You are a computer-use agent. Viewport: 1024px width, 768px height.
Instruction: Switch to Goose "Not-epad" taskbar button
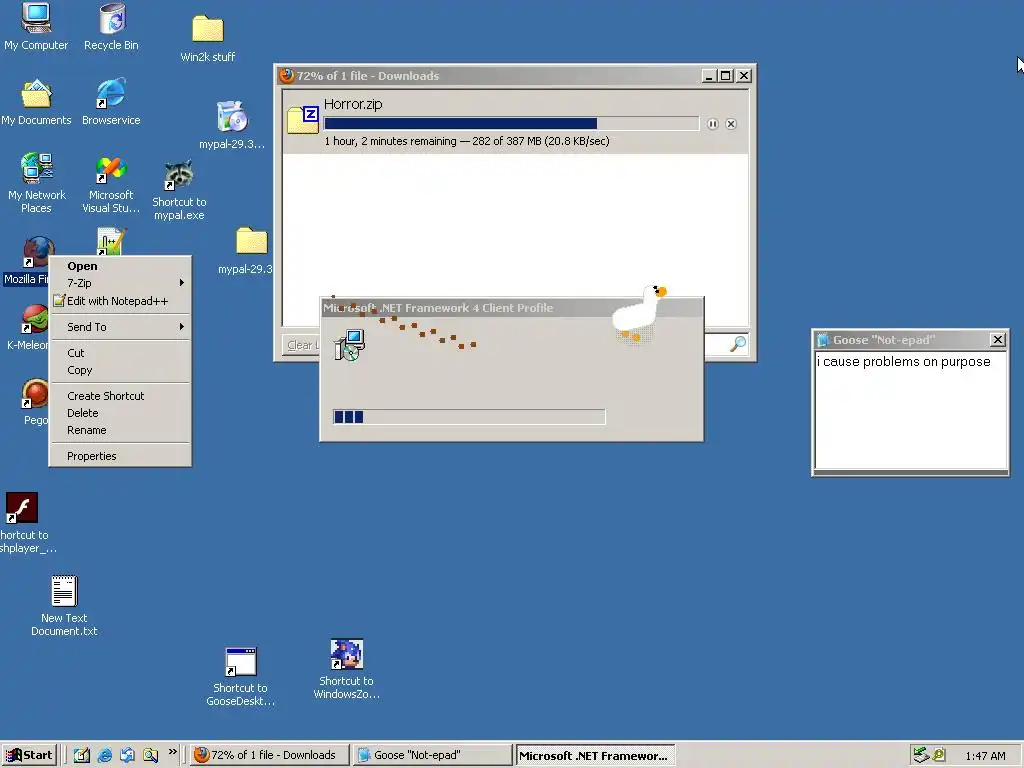pos(432,755)
